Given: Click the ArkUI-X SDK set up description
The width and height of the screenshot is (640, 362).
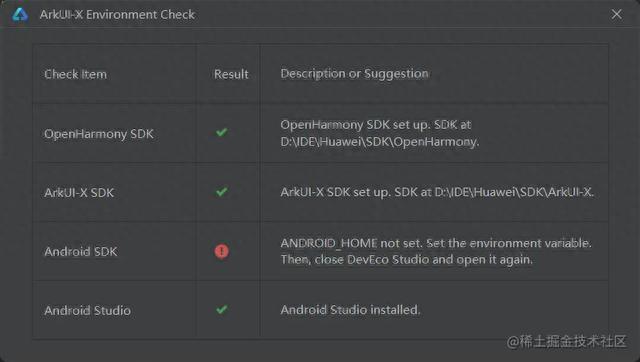Looking at the screenshot, I should click(x=437, y=192).
